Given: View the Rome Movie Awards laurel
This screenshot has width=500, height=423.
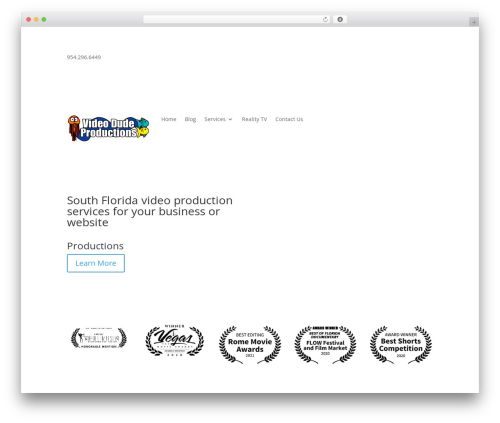Looking at the screenshot, I should tap(250, 345).
